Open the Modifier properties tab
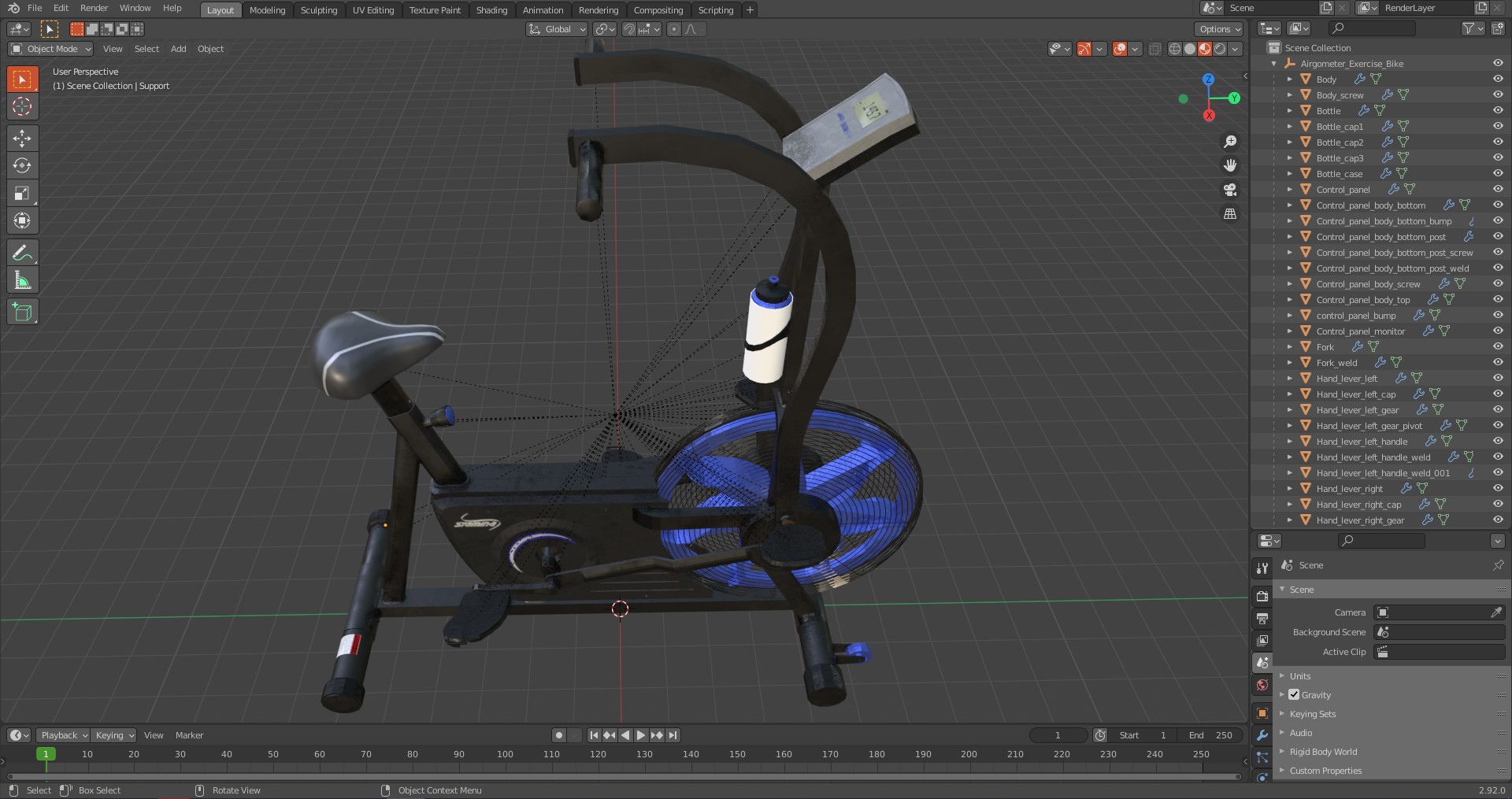The image size is (1512, 799). coord(1262,735)
